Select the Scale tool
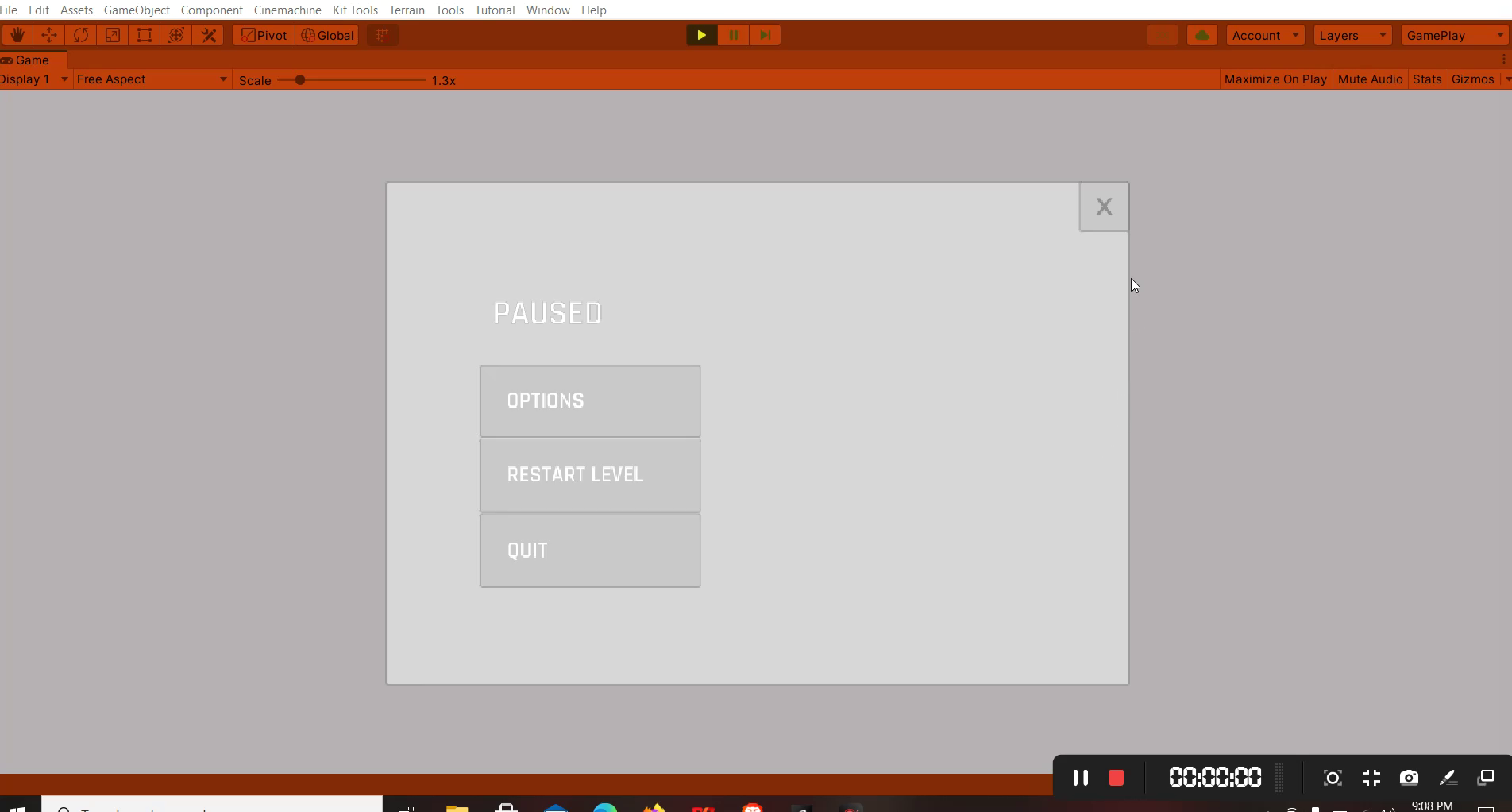1512x812 pixels. pos(113,35)
